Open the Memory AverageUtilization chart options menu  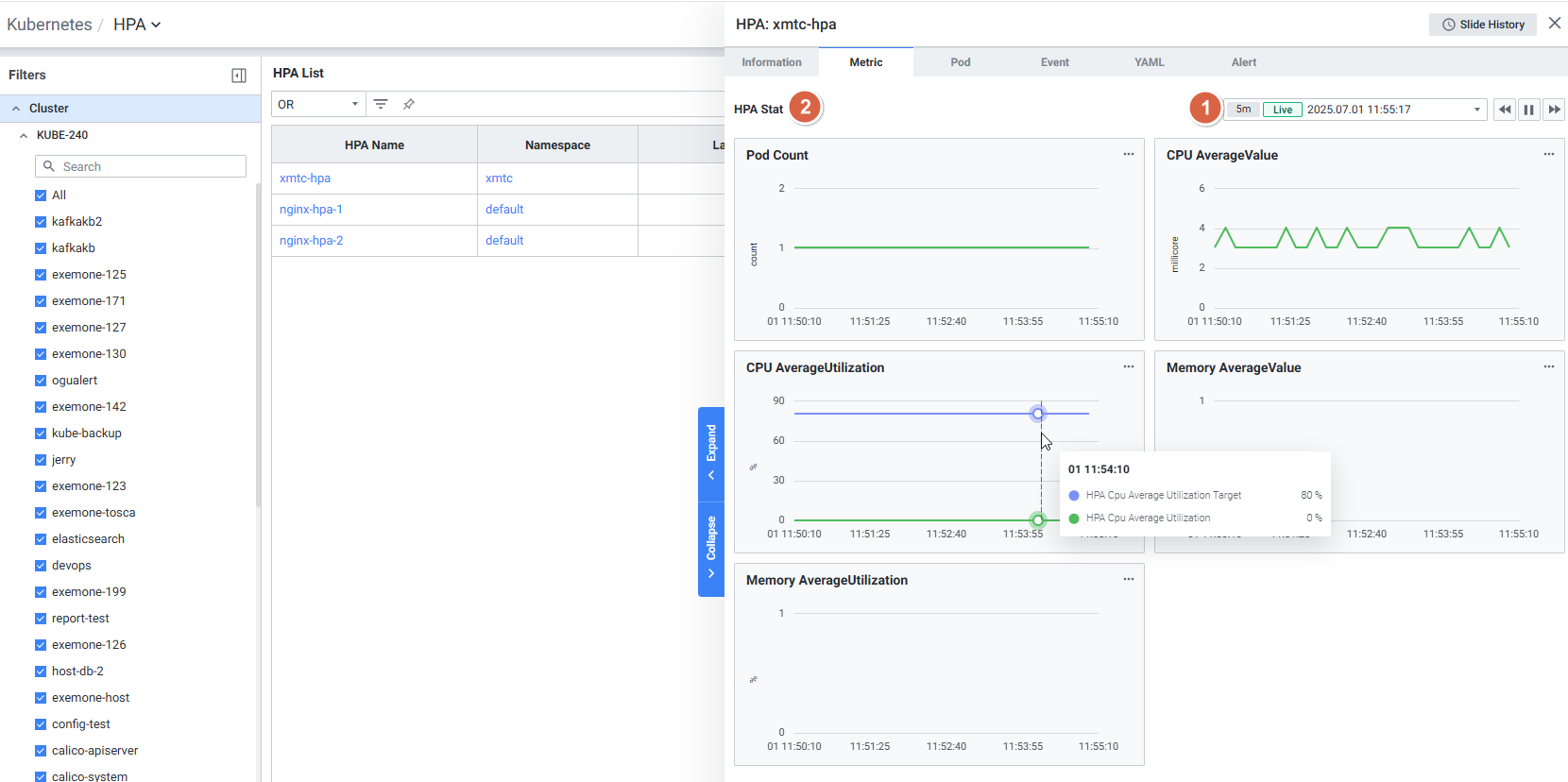[1128, 579]
